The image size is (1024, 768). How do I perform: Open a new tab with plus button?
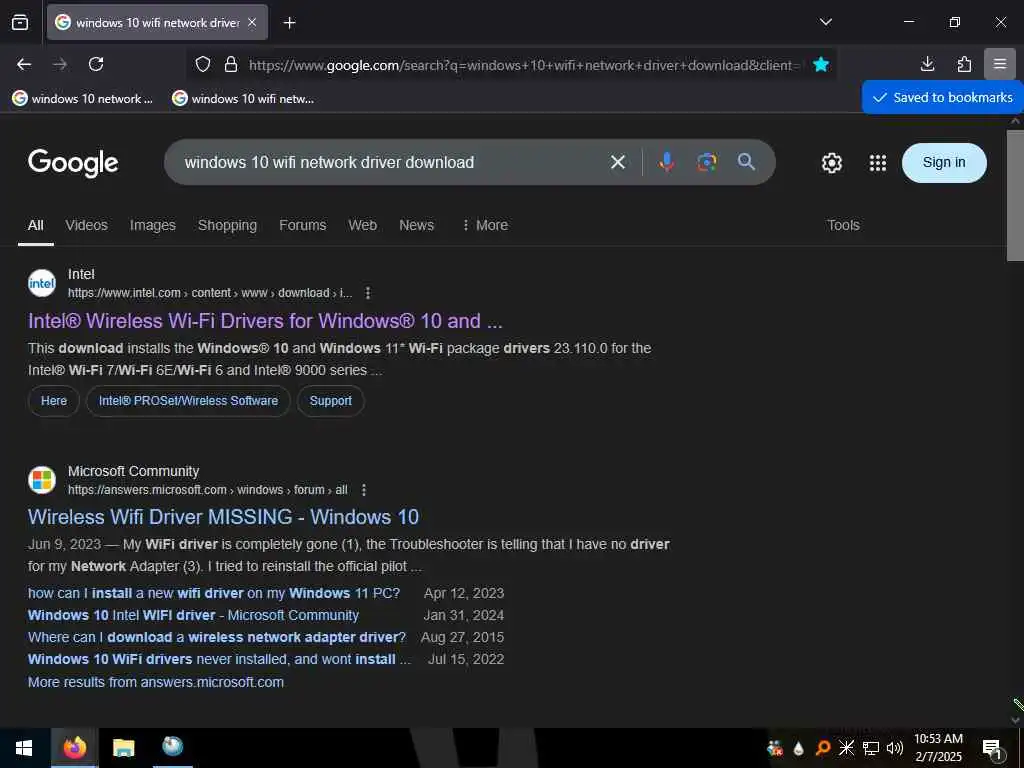pos(289,23)
